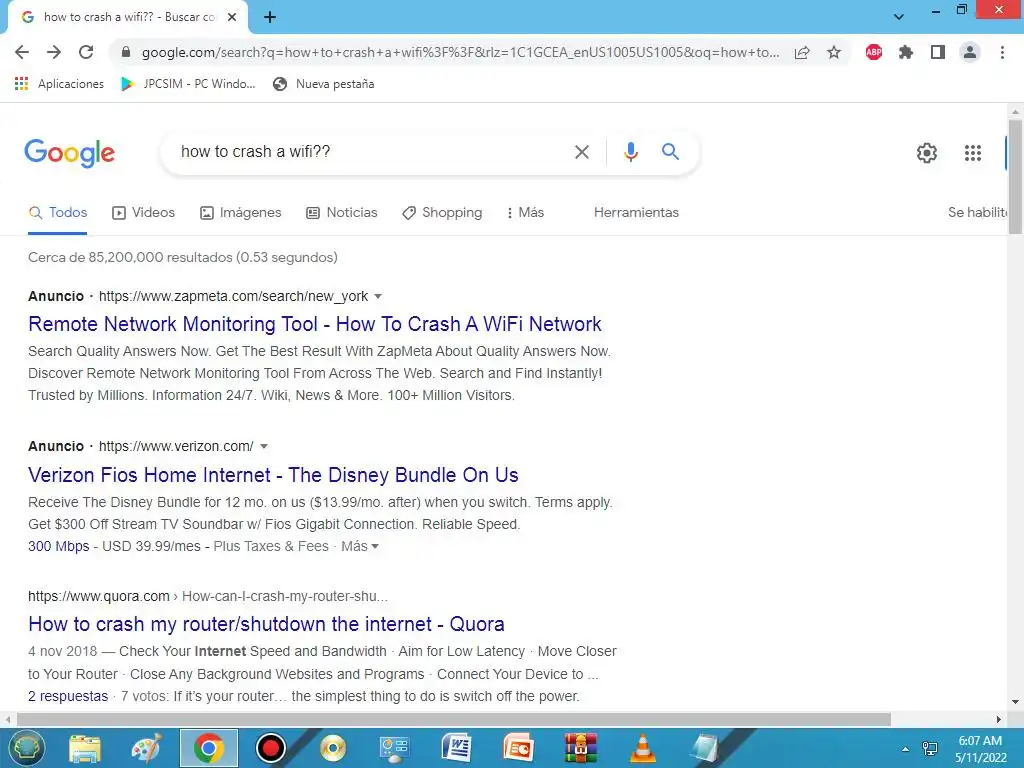
Task: Toggle the browser side panel
Action: tap(938, 52)
